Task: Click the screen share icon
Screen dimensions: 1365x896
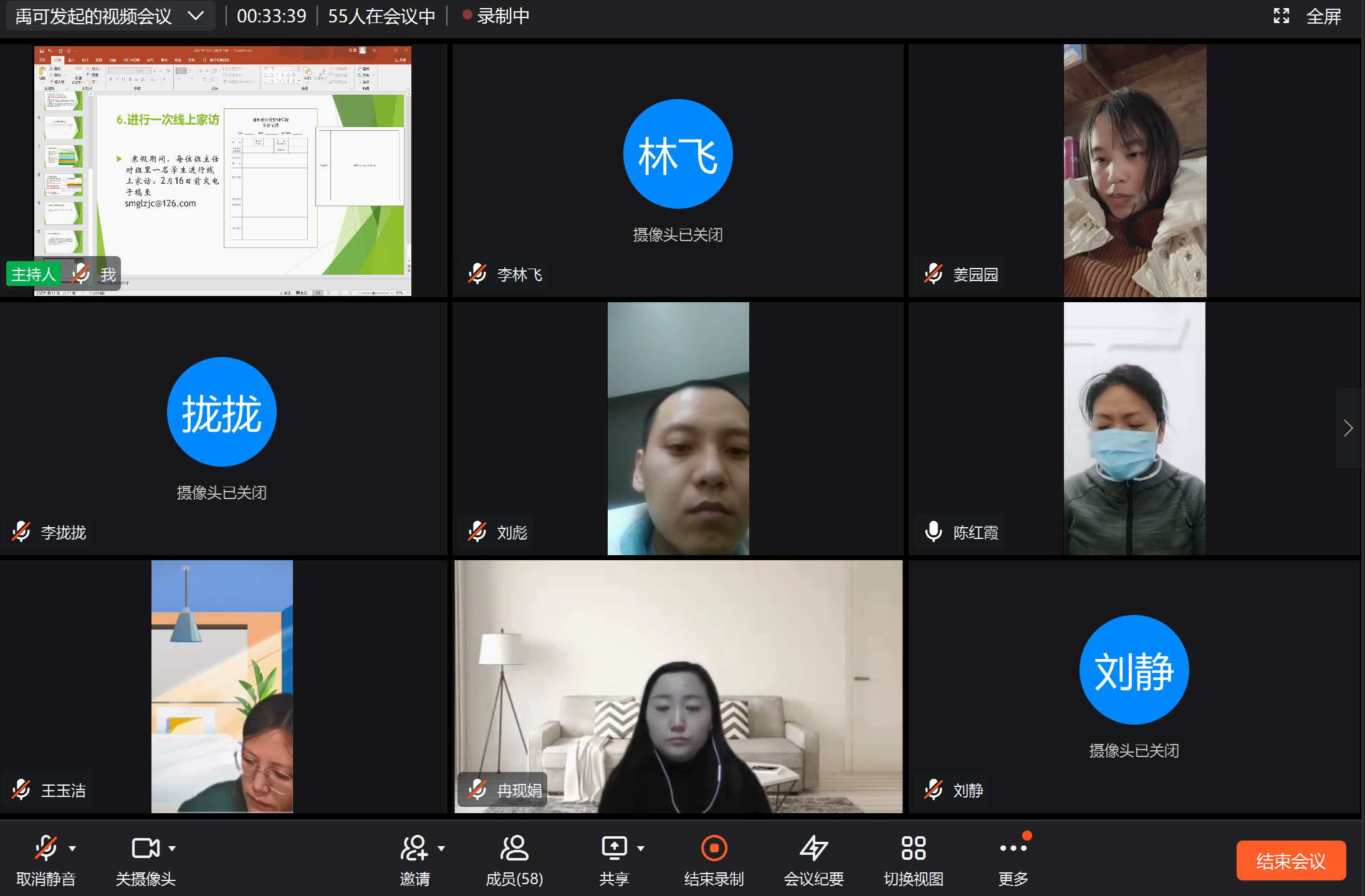Action: pos(615,848)
